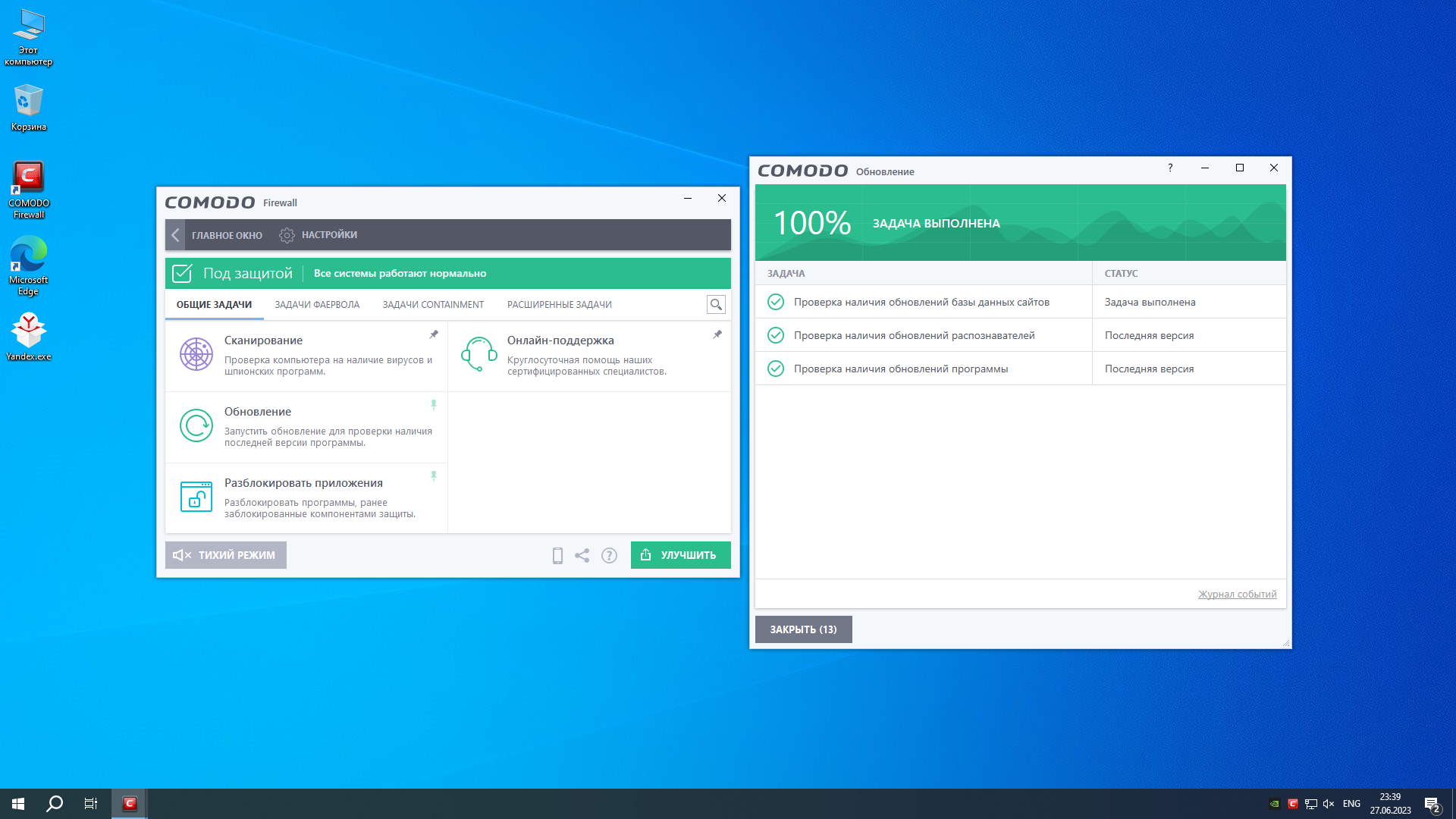Toggle the pin on Unblock applications
This screenshot has height=819, width=1456.
434,476
